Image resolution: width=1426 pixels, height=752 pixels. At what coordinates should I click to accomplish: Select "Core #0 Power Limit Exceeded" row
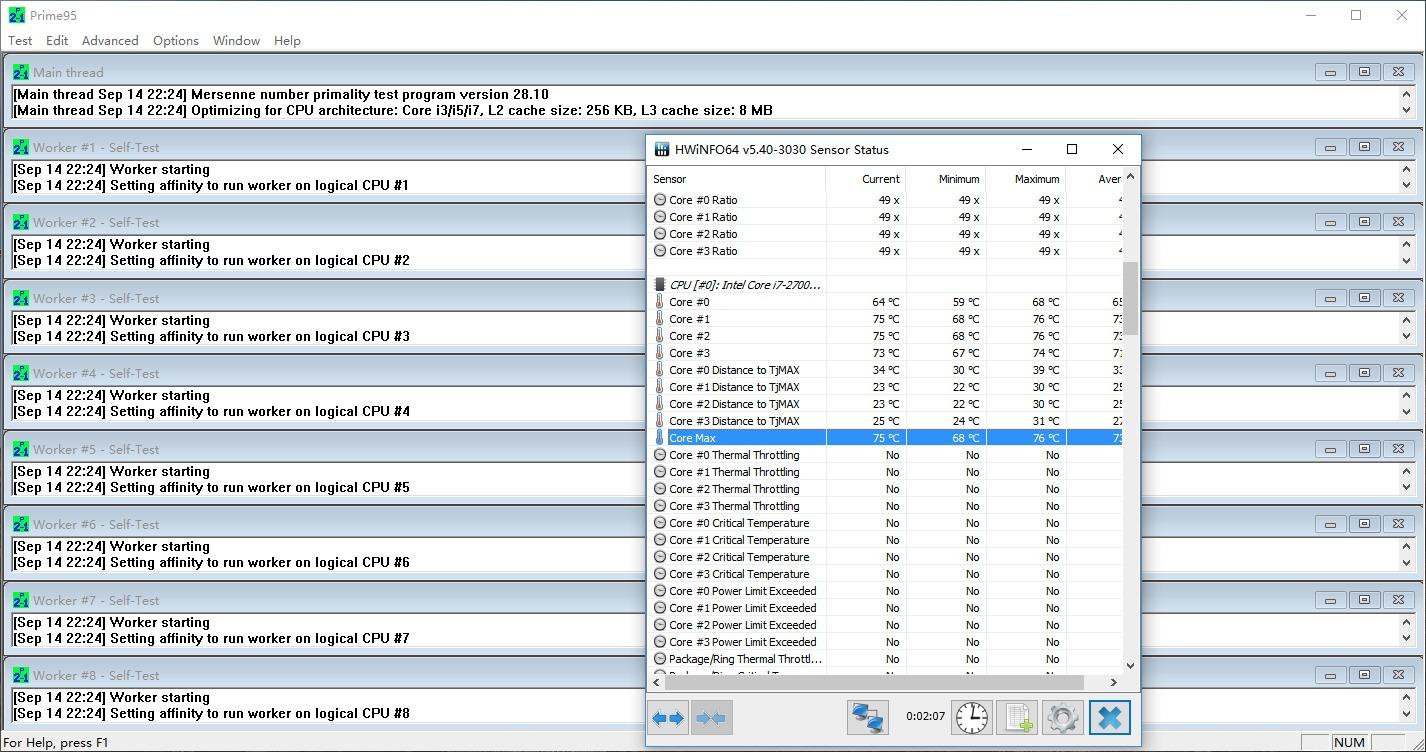885,591
